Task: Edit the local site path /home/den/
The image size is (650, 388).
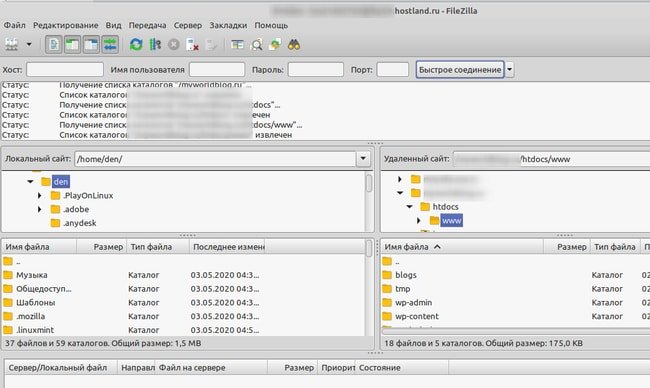Action: 215,159
